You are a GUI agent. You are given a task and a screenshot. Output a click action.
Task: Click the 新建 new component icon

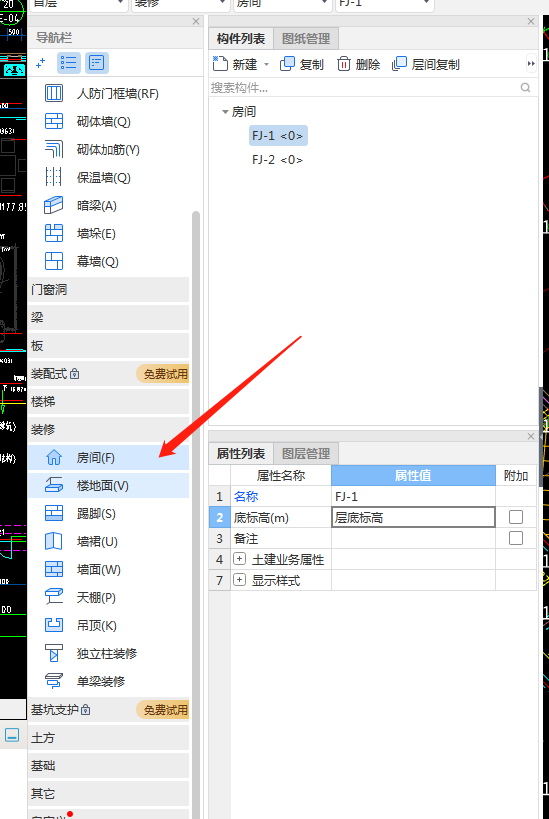pyautogui.click(x=220, y=64)
